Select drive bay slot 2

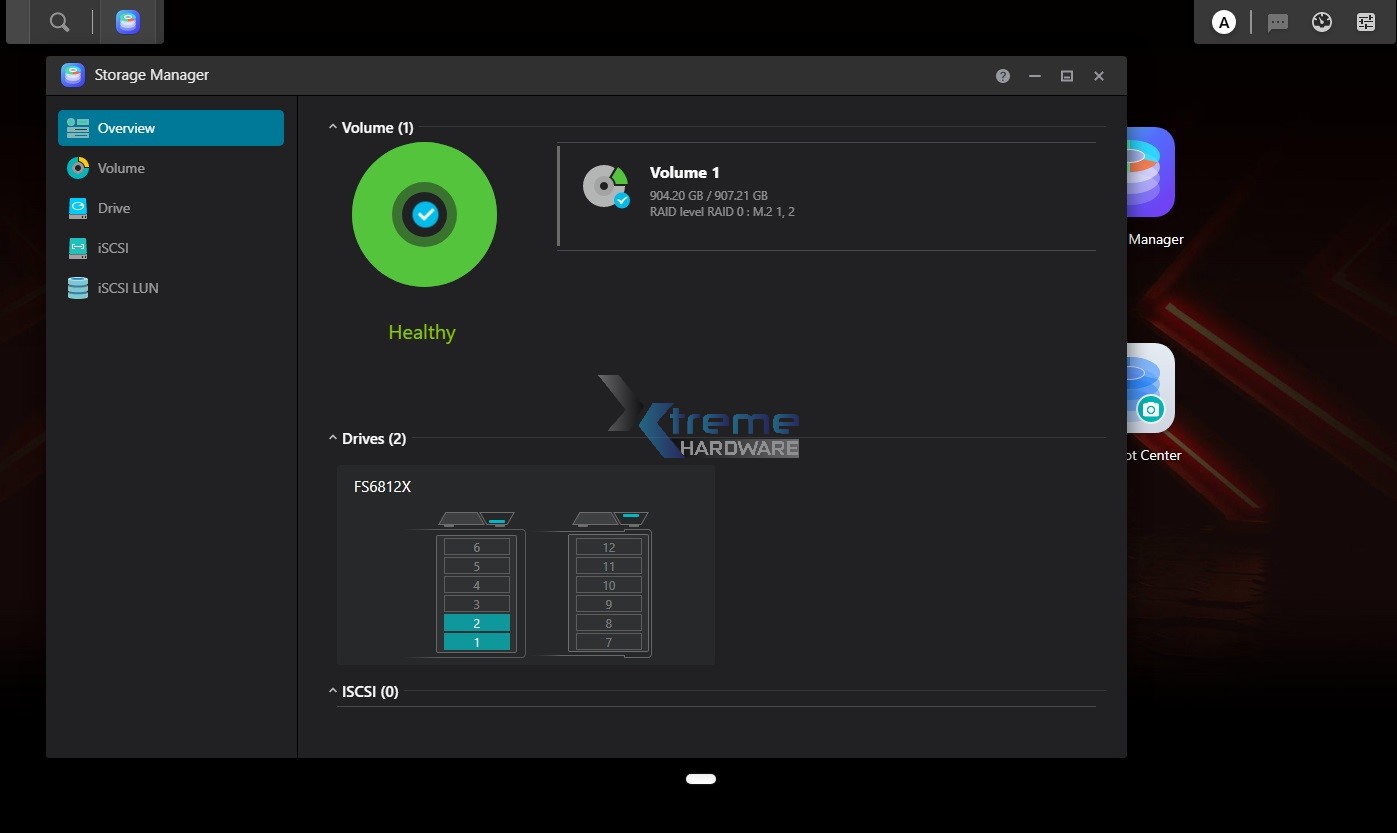click(477, 623)
